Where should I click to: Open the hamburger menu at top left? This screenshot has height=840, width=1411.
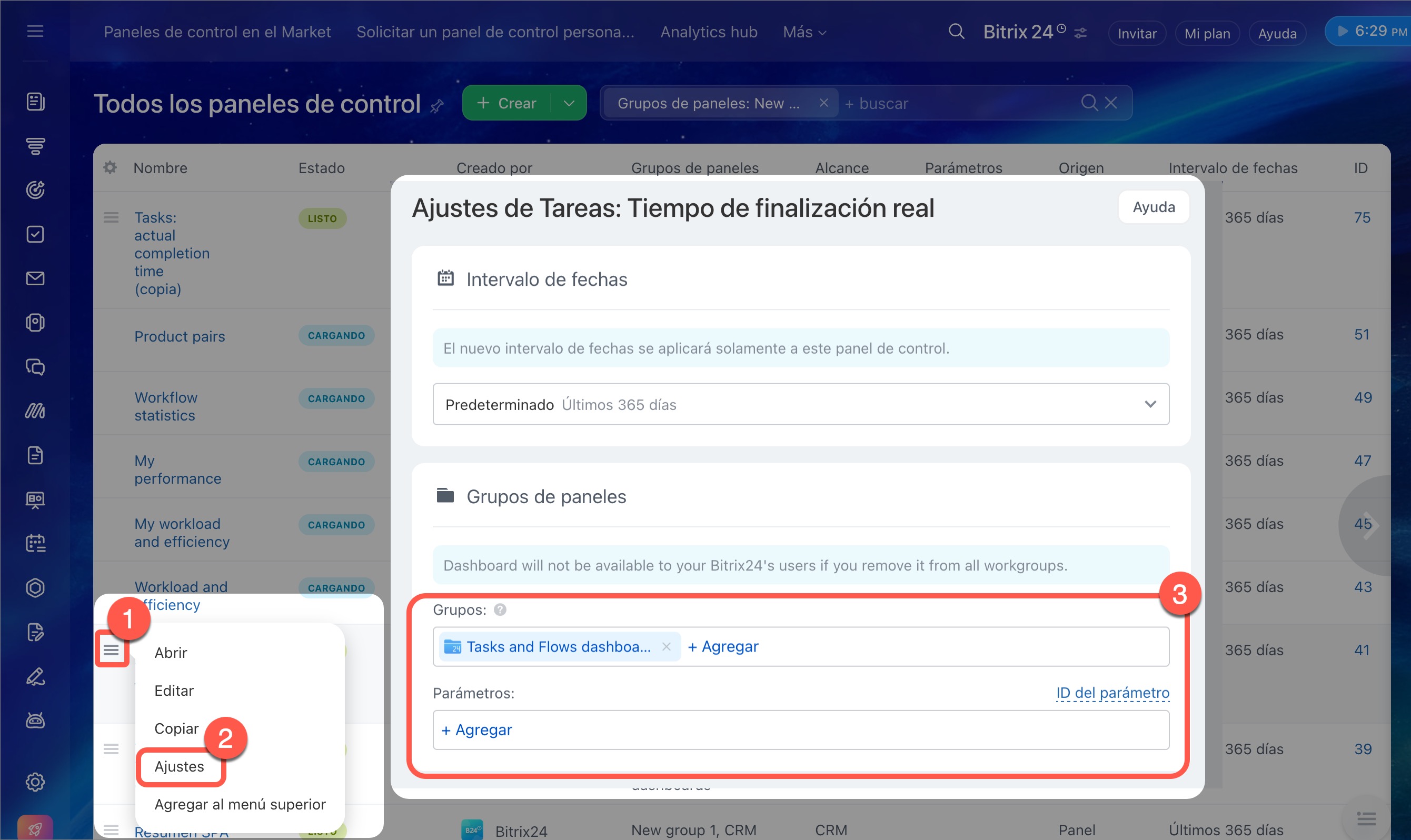pyautogui.click(x=35, y=32)
